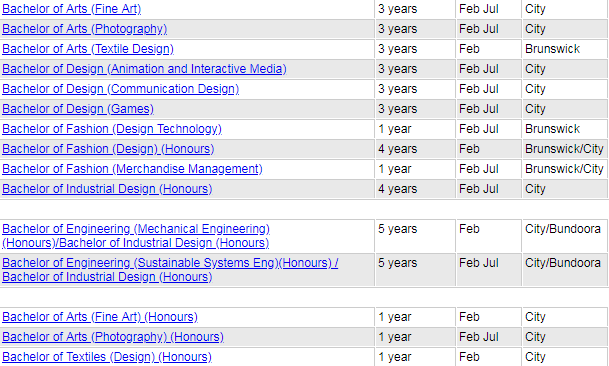Open Sustainable Systems Eng / Industrial Design degree

coord(170,270)
